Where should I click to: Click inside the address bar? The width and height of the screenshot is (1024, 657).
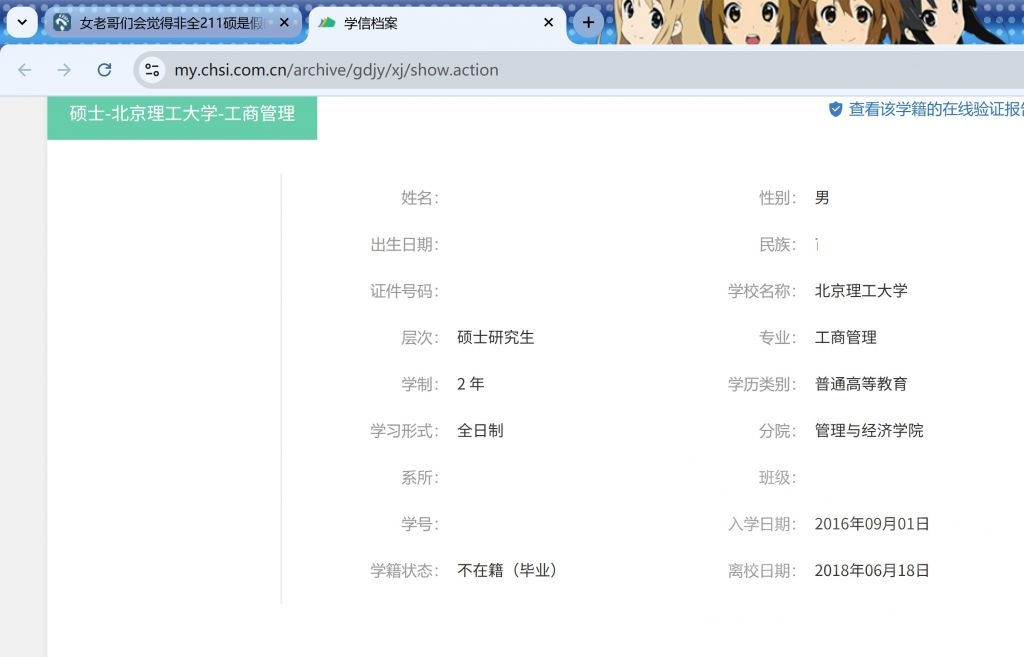coord(400,70)
